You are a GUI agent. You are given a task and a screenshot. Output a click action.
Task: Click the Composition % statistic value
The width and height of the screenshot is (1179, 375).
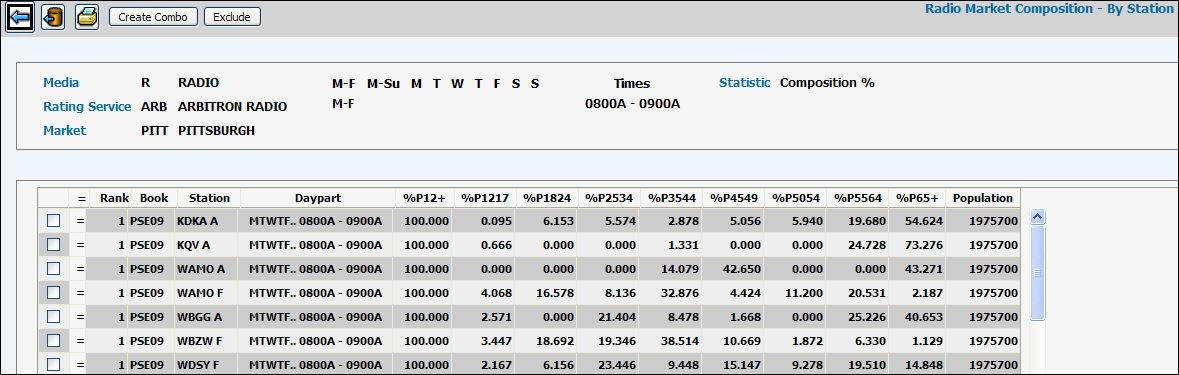827,83
